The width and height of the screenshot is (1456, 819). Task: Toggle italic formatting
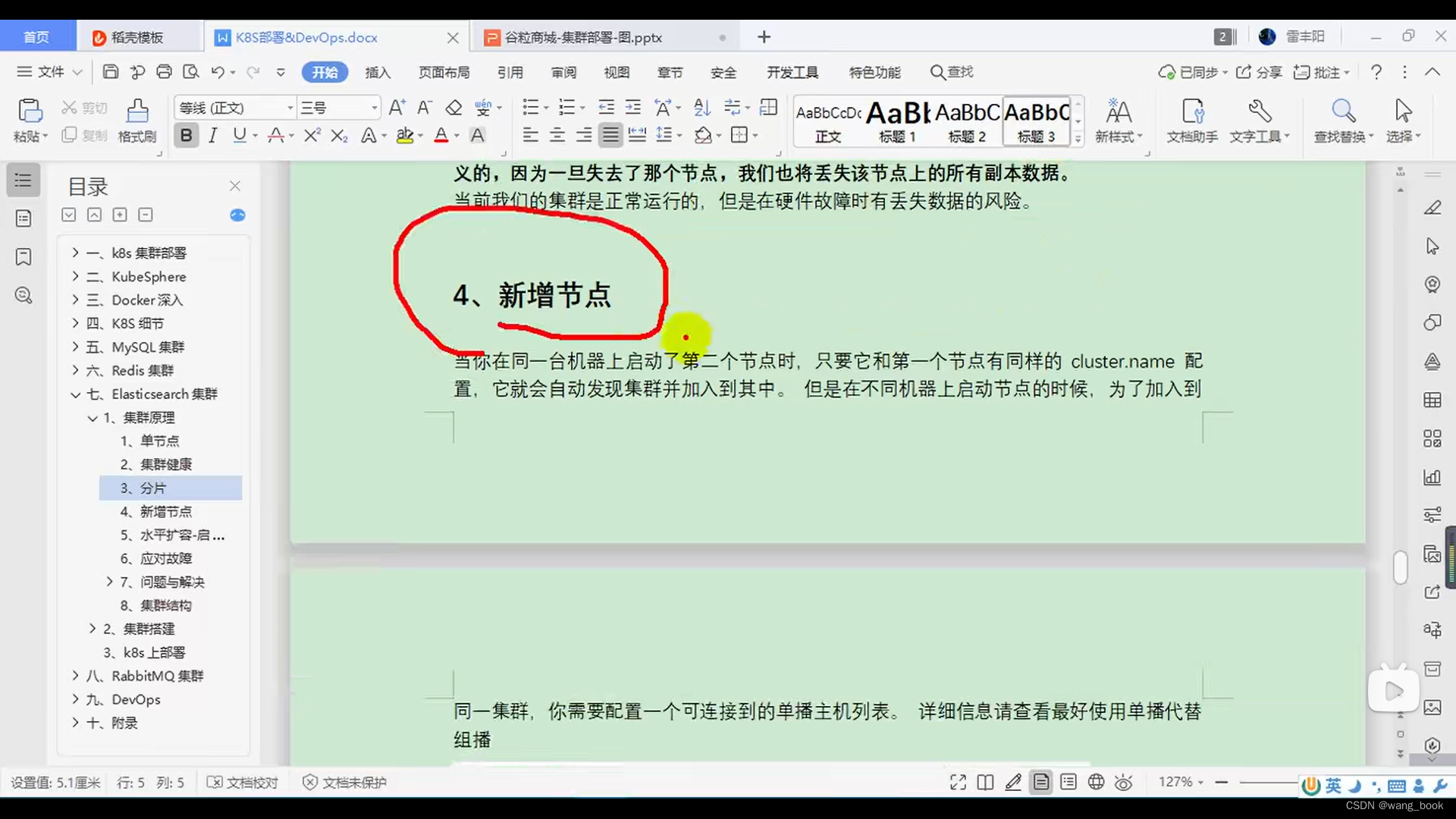coord(212,135)
